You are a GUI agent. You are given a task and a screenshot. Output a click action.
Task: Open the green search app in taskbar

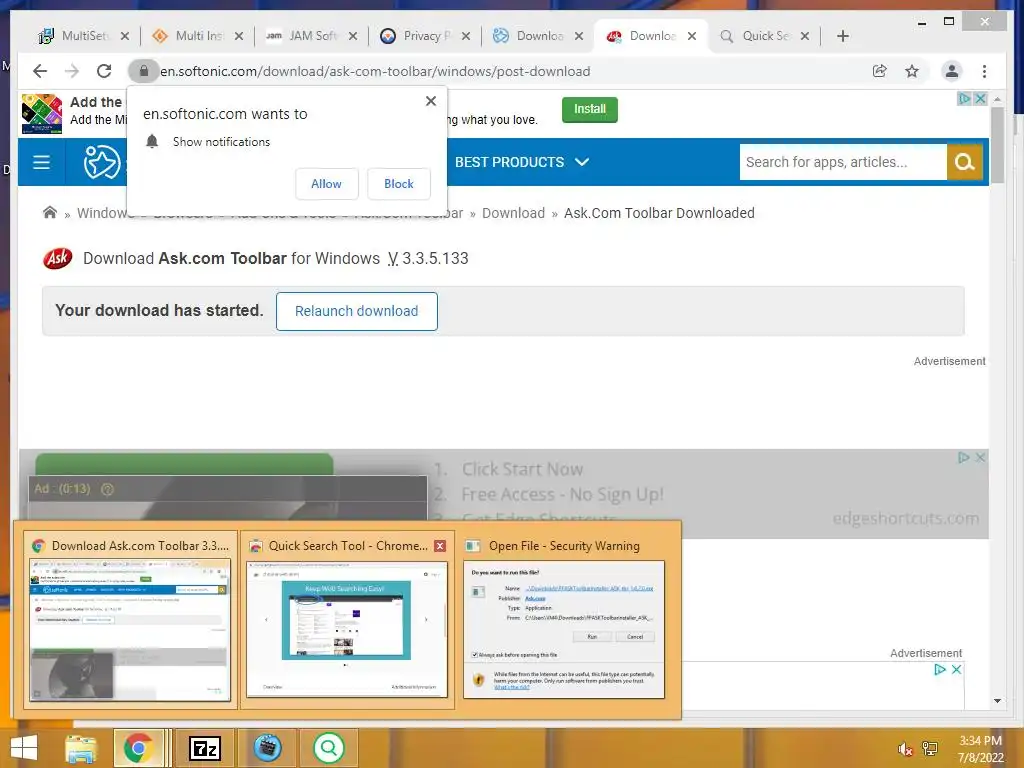[x=328, y=748]
